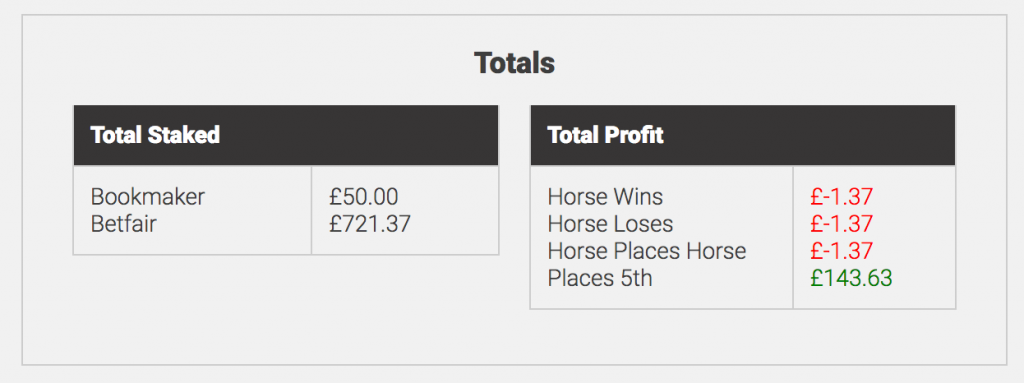
Task: Click the Total Profit values cell
Action: 874,237
